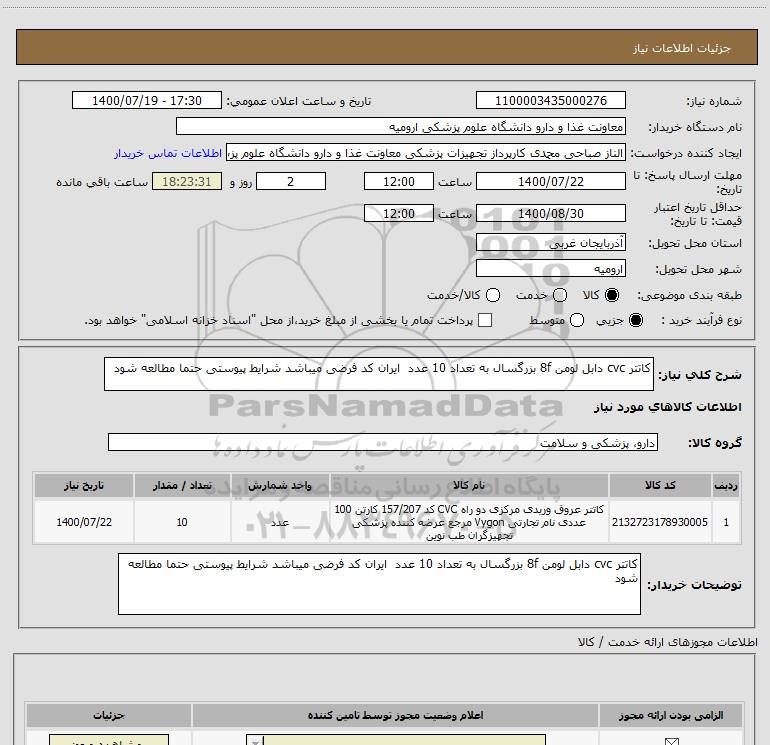Click row number 1 cell in goods table
Screen dimensions: 770x745
point(726,522)
